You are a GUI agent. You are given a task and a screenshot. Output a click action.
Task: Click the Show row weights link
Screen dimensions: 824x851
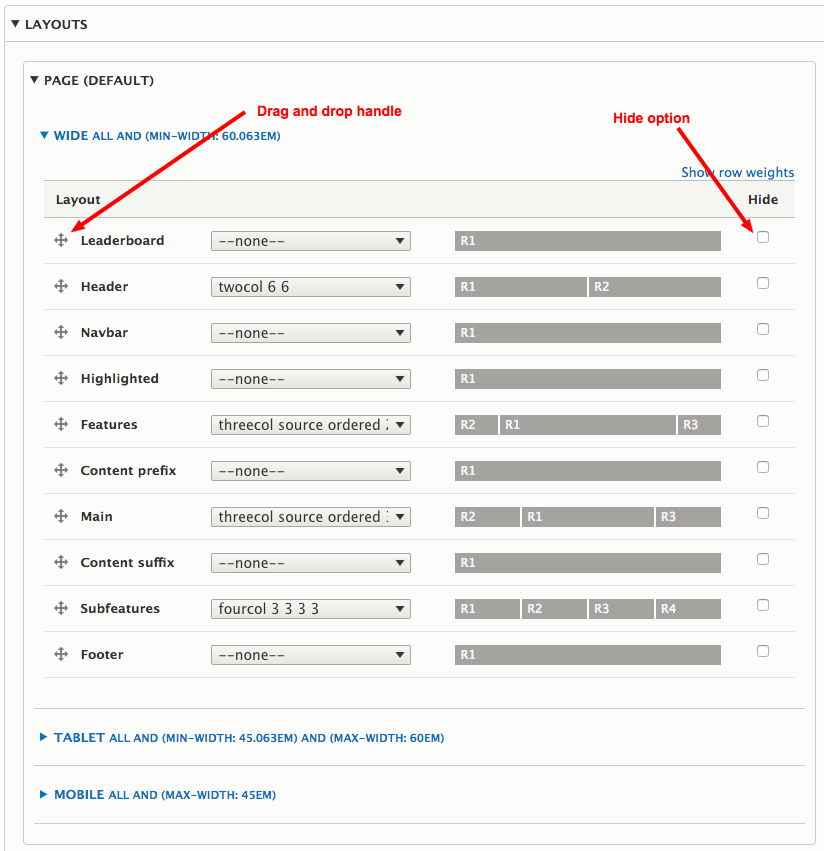tap(737, 173)
